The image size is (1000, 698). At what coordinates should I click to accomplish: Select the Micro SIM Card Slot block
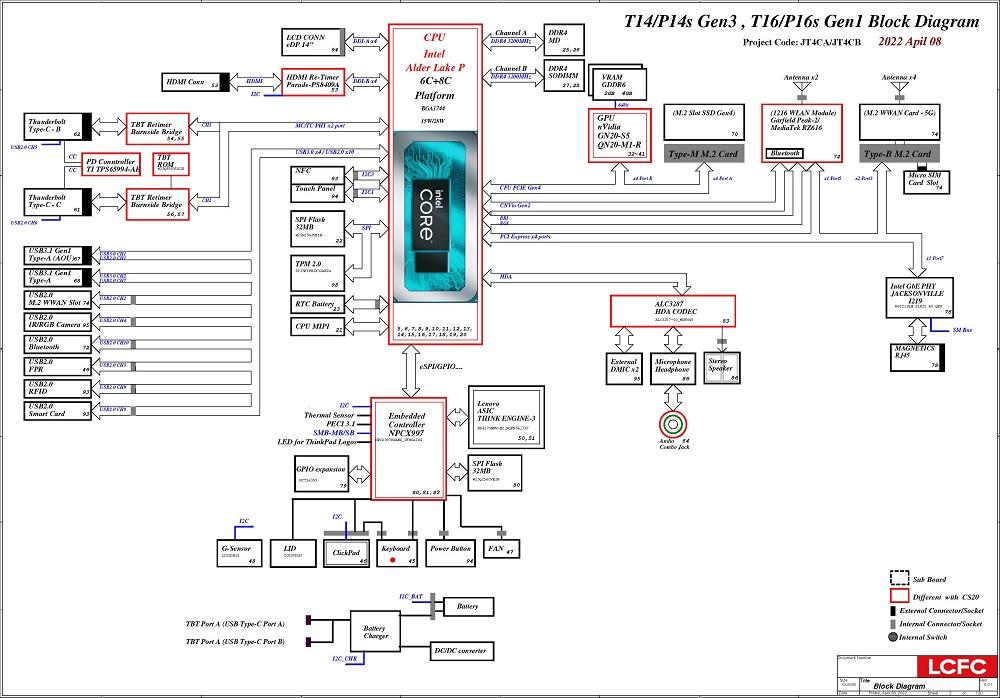pos(926,182)
